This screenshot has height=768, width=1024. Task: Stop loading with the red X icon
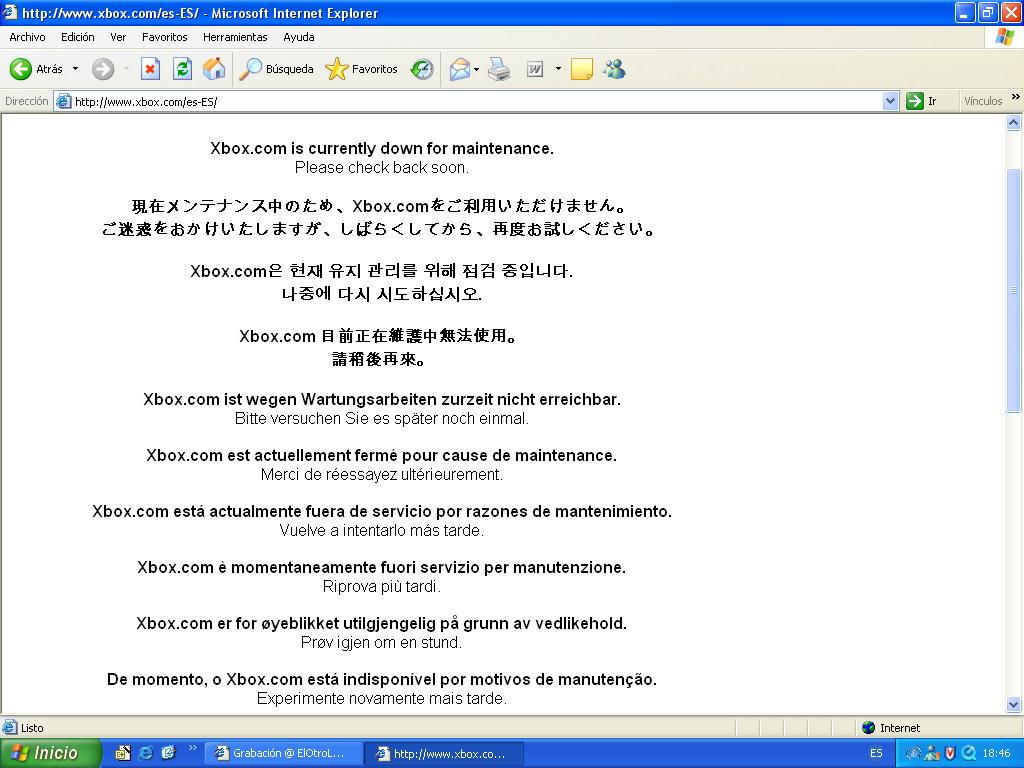point(150,69)
